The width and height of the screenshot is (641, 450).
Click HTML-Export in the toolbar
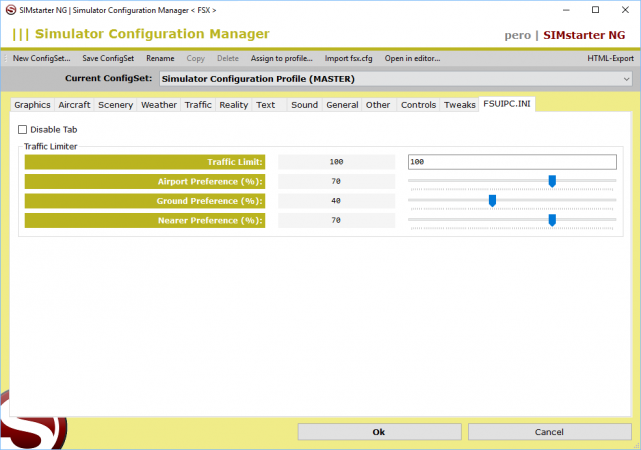[x=610, y=58]
